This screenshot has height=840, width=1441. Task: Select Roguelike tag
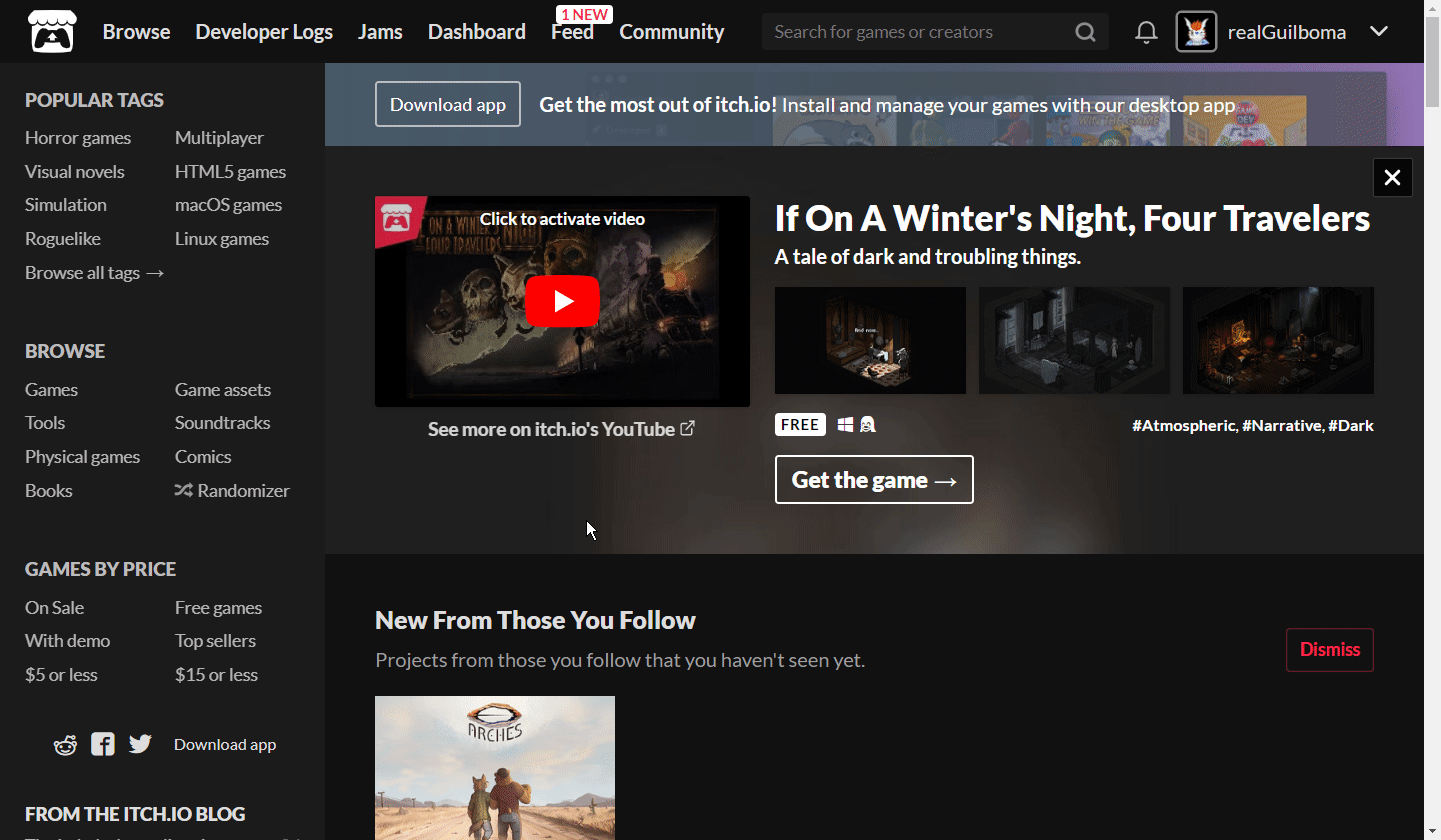[x=63, y=239]
